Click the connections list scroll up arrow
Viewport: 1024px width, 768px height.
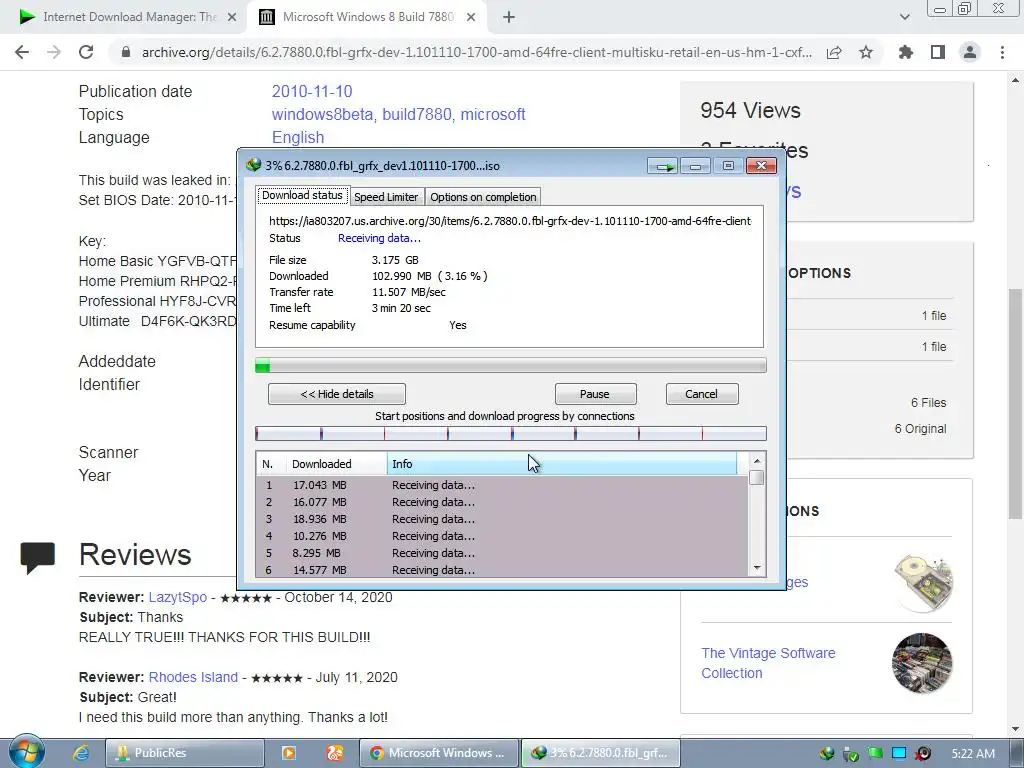tap(757, 461)
